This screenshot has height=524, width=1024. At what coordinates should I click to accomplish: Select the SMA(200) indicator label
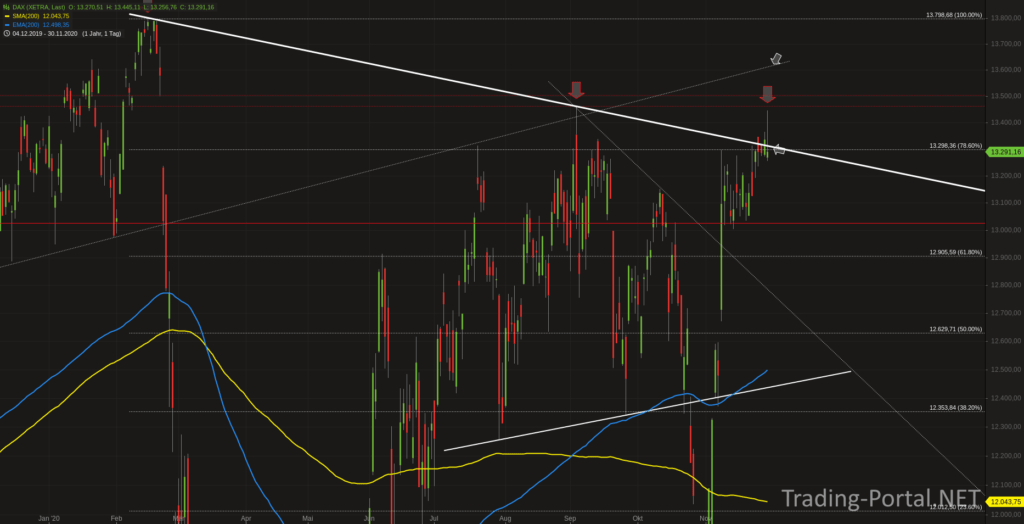(x=26, y=16)
